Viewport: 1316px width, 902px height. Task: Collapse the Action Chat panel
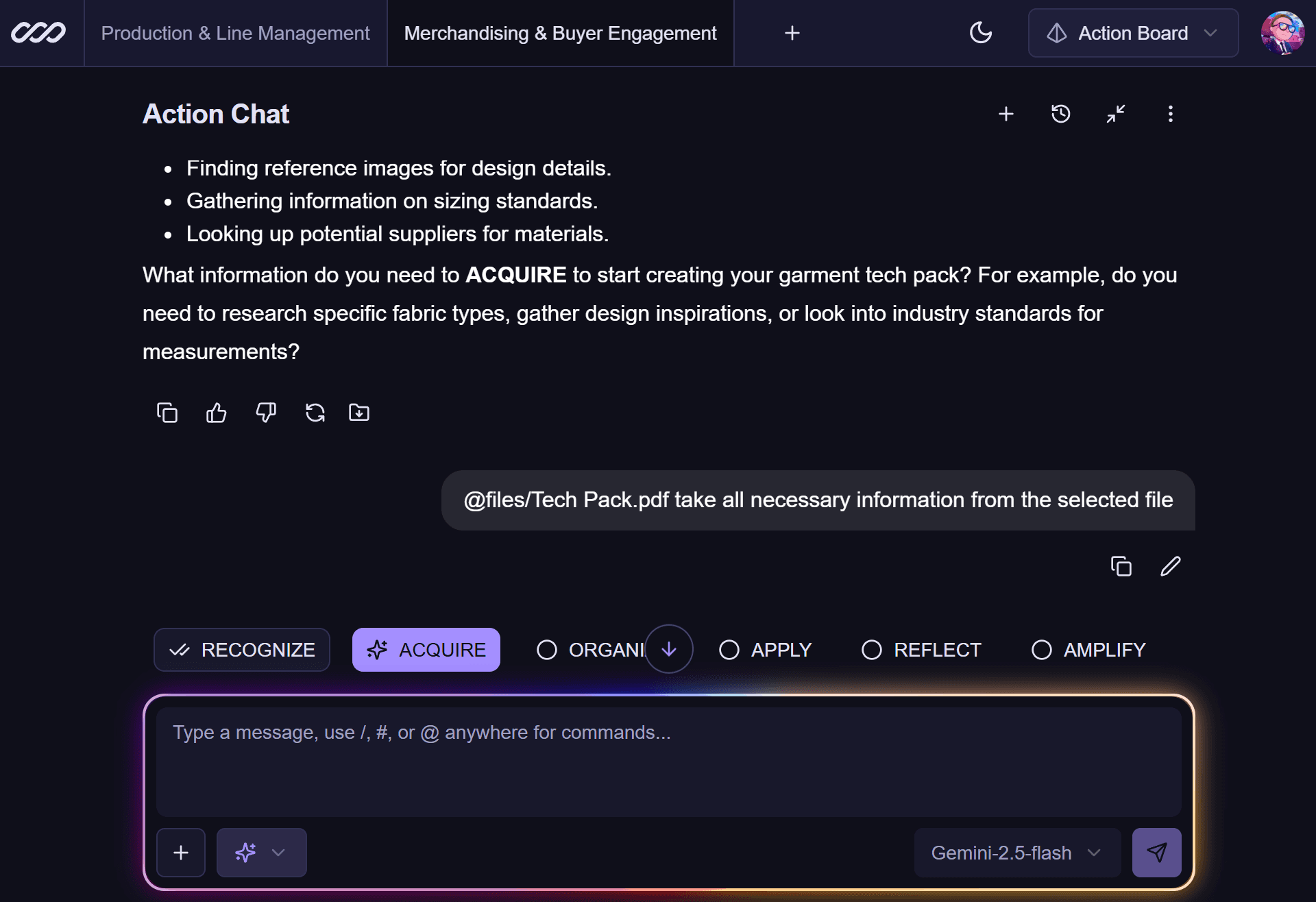[1116, 114]
